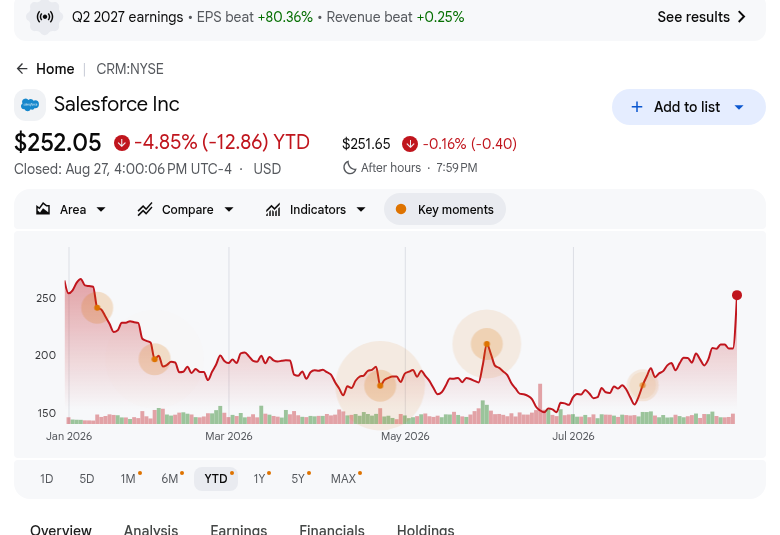Select the 1Y time range
The image size is (780, 535).
pos(260,479)
